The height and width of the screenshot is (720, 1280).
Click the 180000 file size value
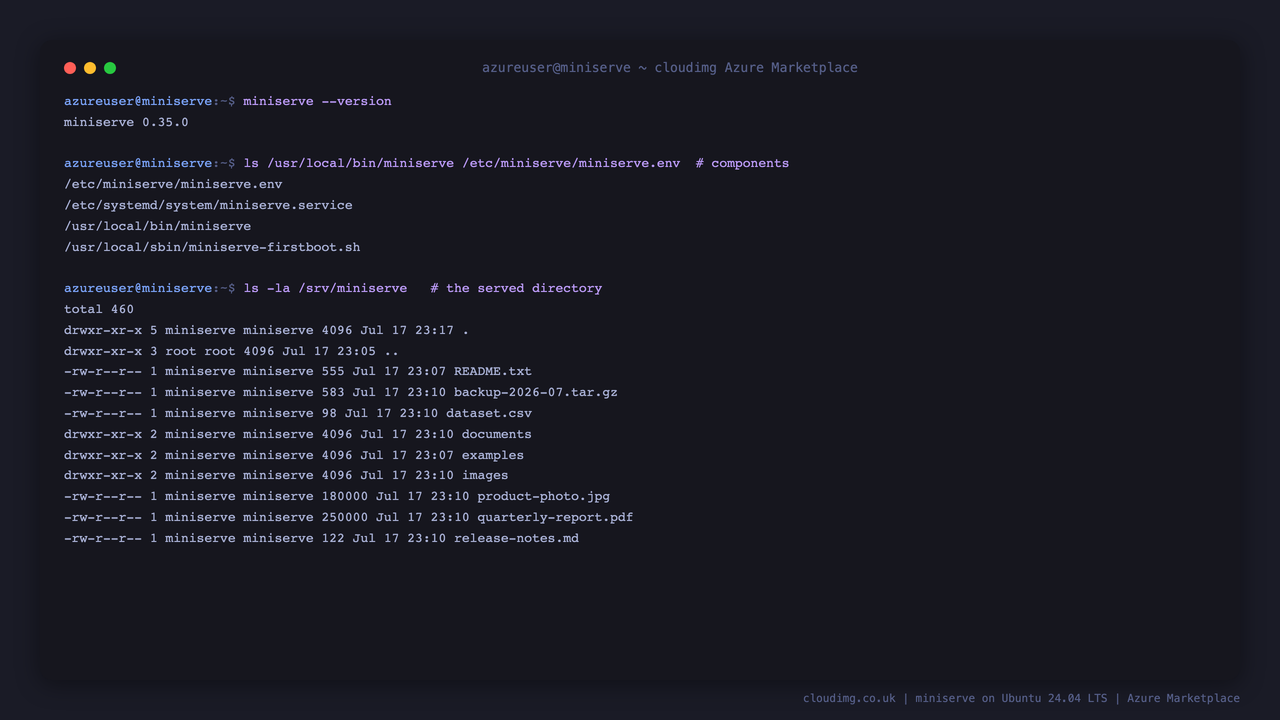[x=345, y=496]
